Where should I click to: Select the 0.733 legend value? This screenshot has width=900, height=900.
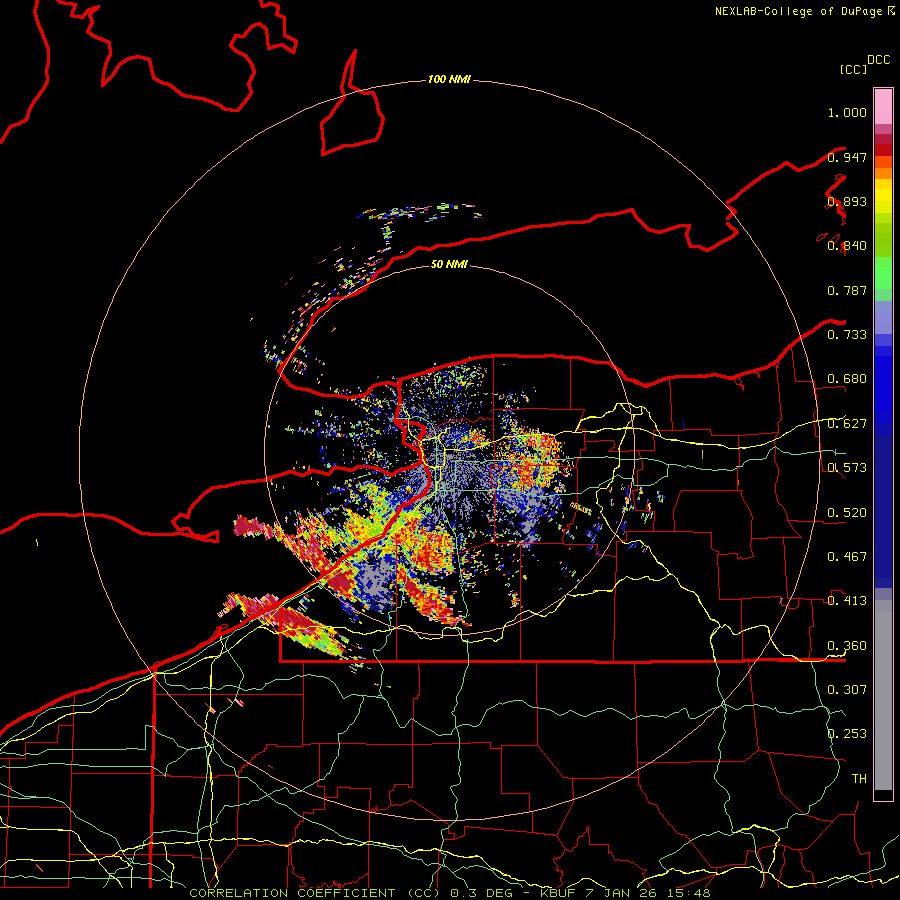847,335
